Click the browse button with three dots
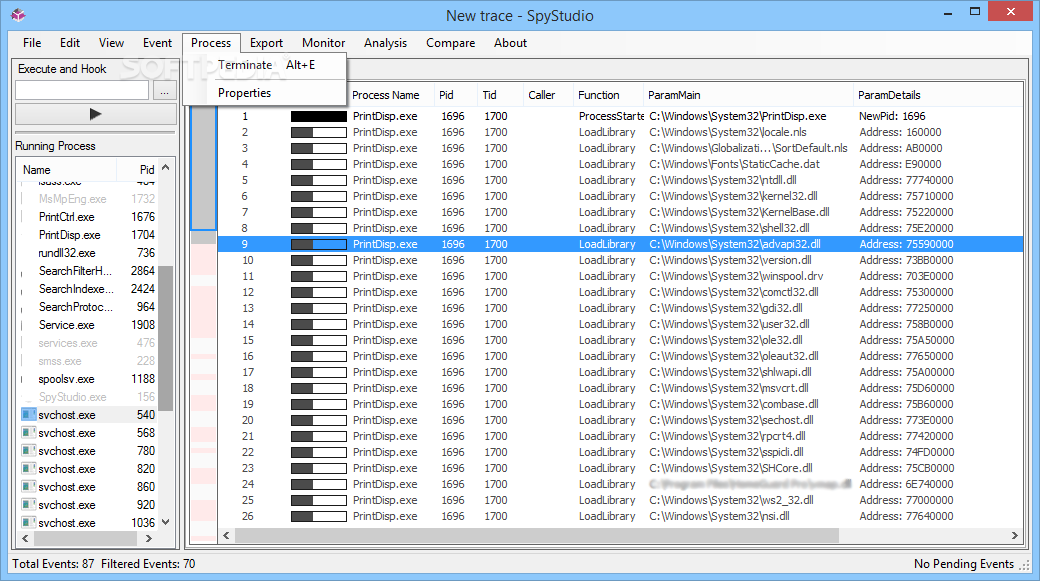1040x581 pixels. coord(164,90)
